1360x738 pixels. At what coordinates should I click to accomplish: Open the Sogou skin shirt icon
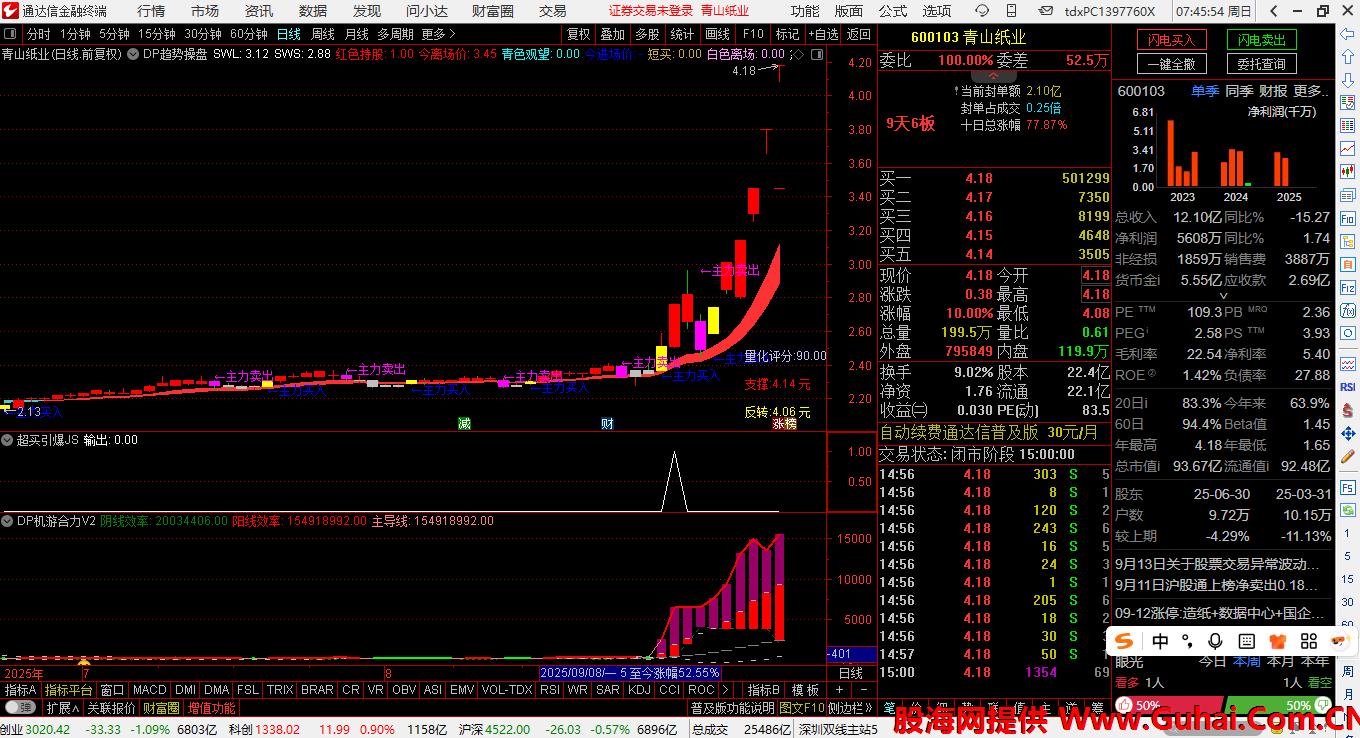coord(1277,641)
